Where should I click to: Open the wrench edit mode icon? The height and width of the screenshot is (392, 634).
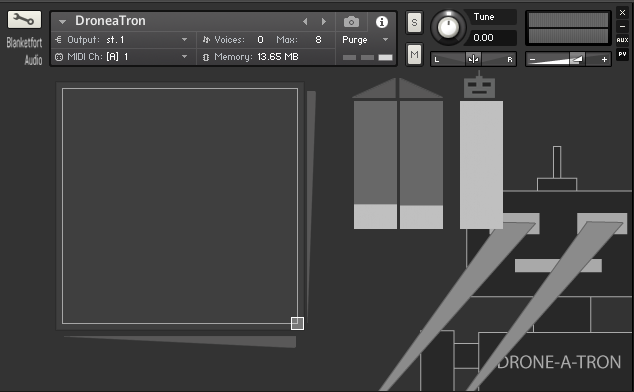click(24, 19)
